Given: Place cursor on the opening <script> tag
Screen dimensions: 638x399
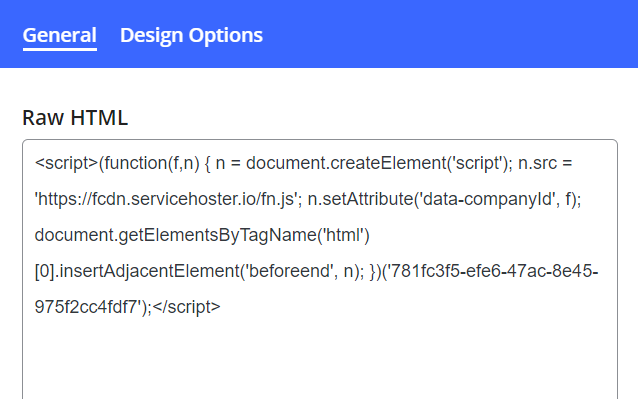Looking at the screenshot, I should pos(66,163).
